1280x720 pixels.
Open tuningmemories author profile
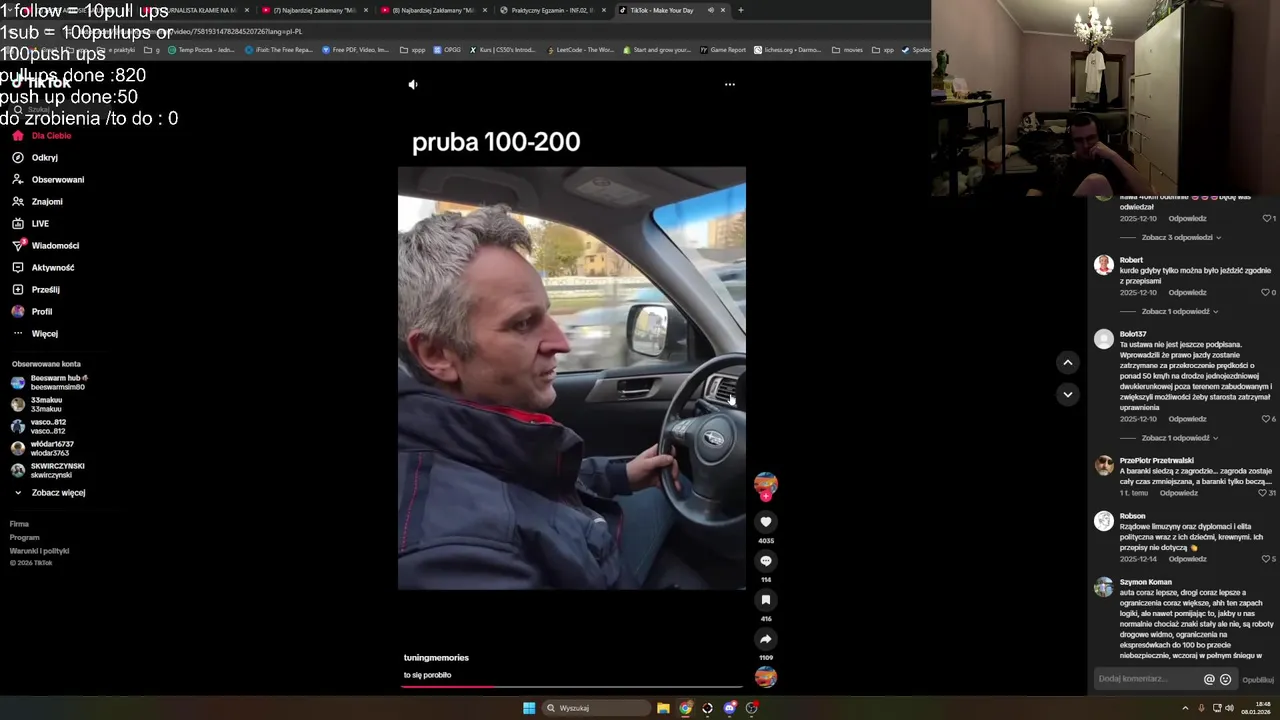tap(436, 658)
